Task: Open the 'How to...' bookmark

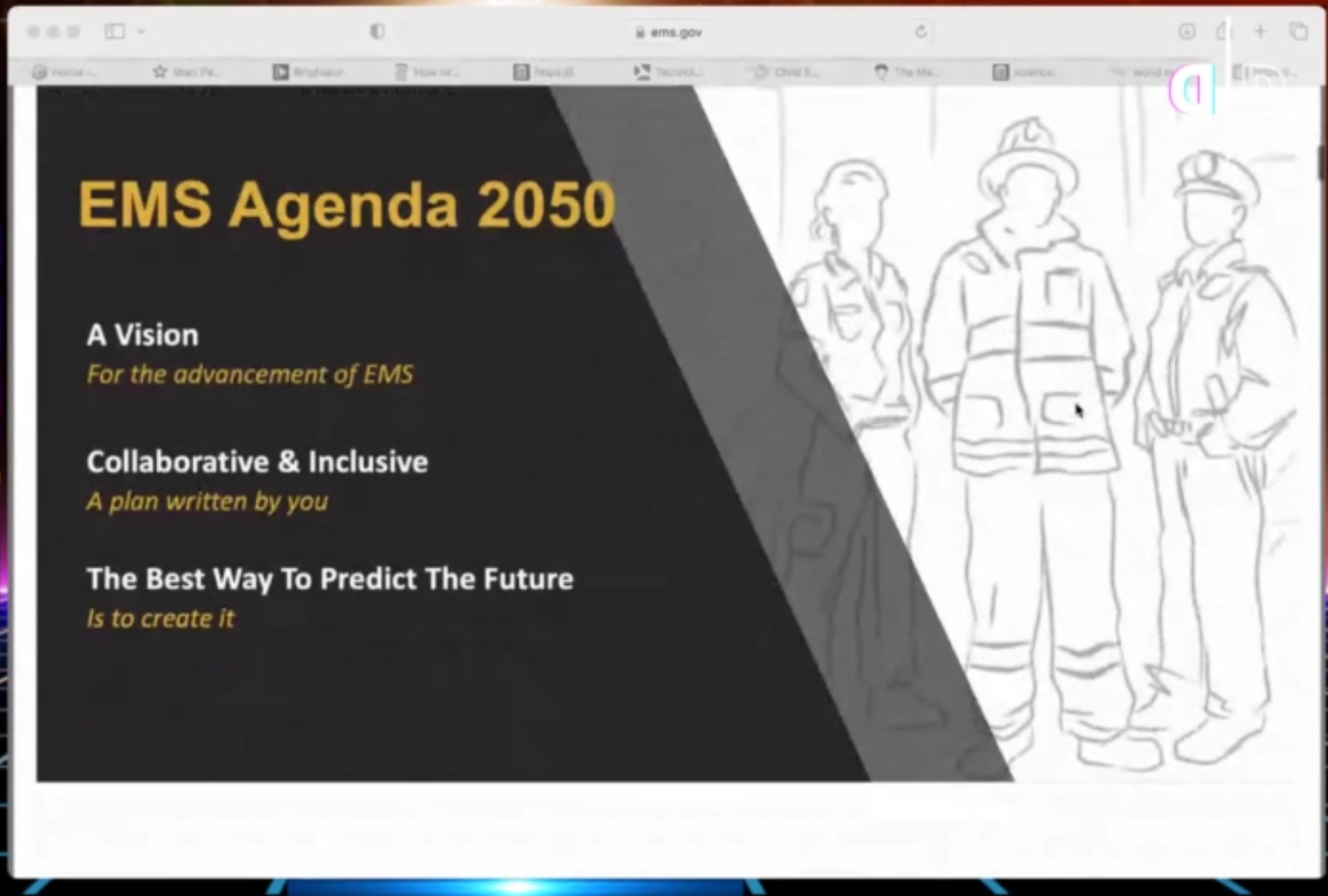Action: [428, 72]
